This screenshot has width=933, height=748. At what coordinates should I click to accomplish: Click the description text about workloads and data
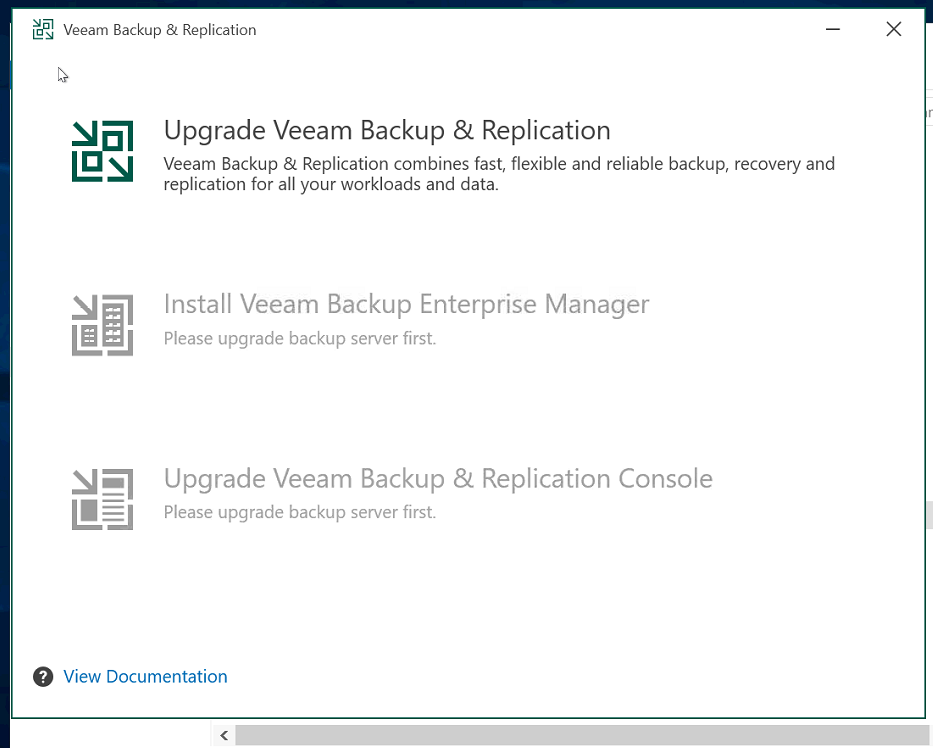pyautogui.click(x=499, y=174)
